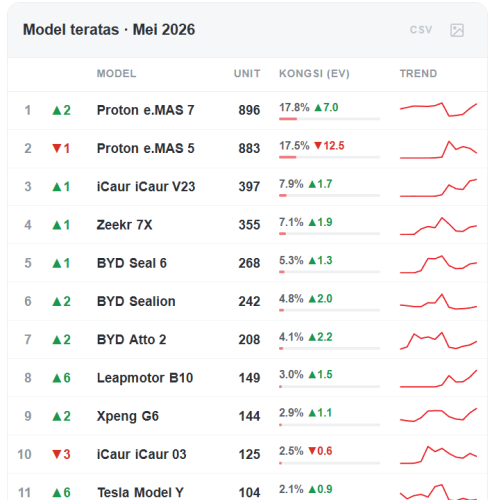
Task: Select Proton e.MAS 5 model name
Action: click(145, 149)
